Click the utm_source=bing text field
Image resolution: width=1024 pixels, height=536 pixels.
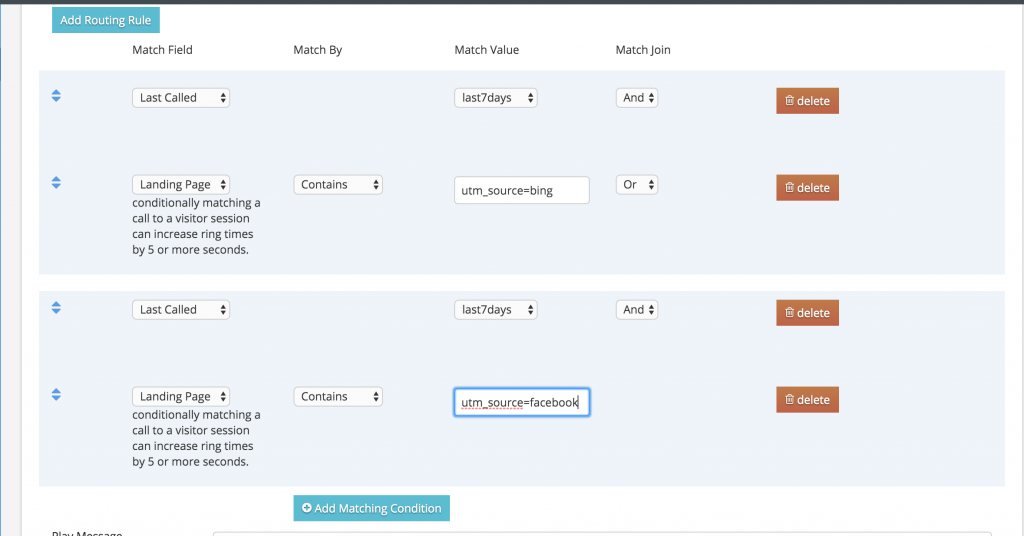click(x=521, y=190)
